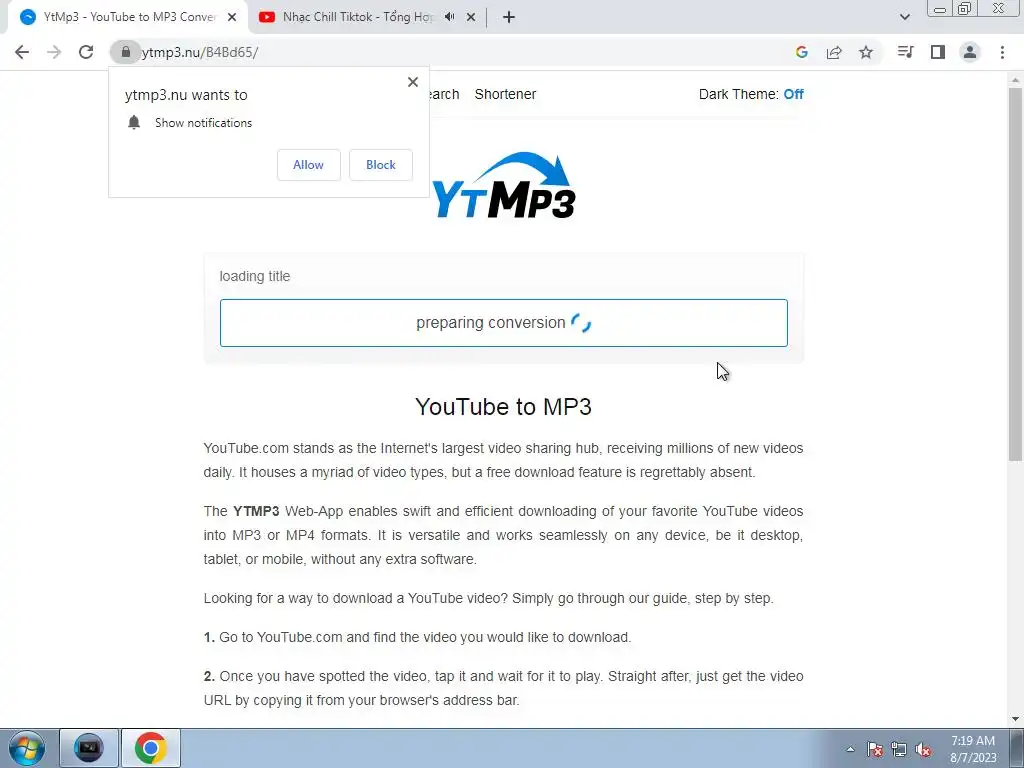This screenshot has height=768, width=1024.
Task: Click the address bar URL field
Action: click(457, 52)
